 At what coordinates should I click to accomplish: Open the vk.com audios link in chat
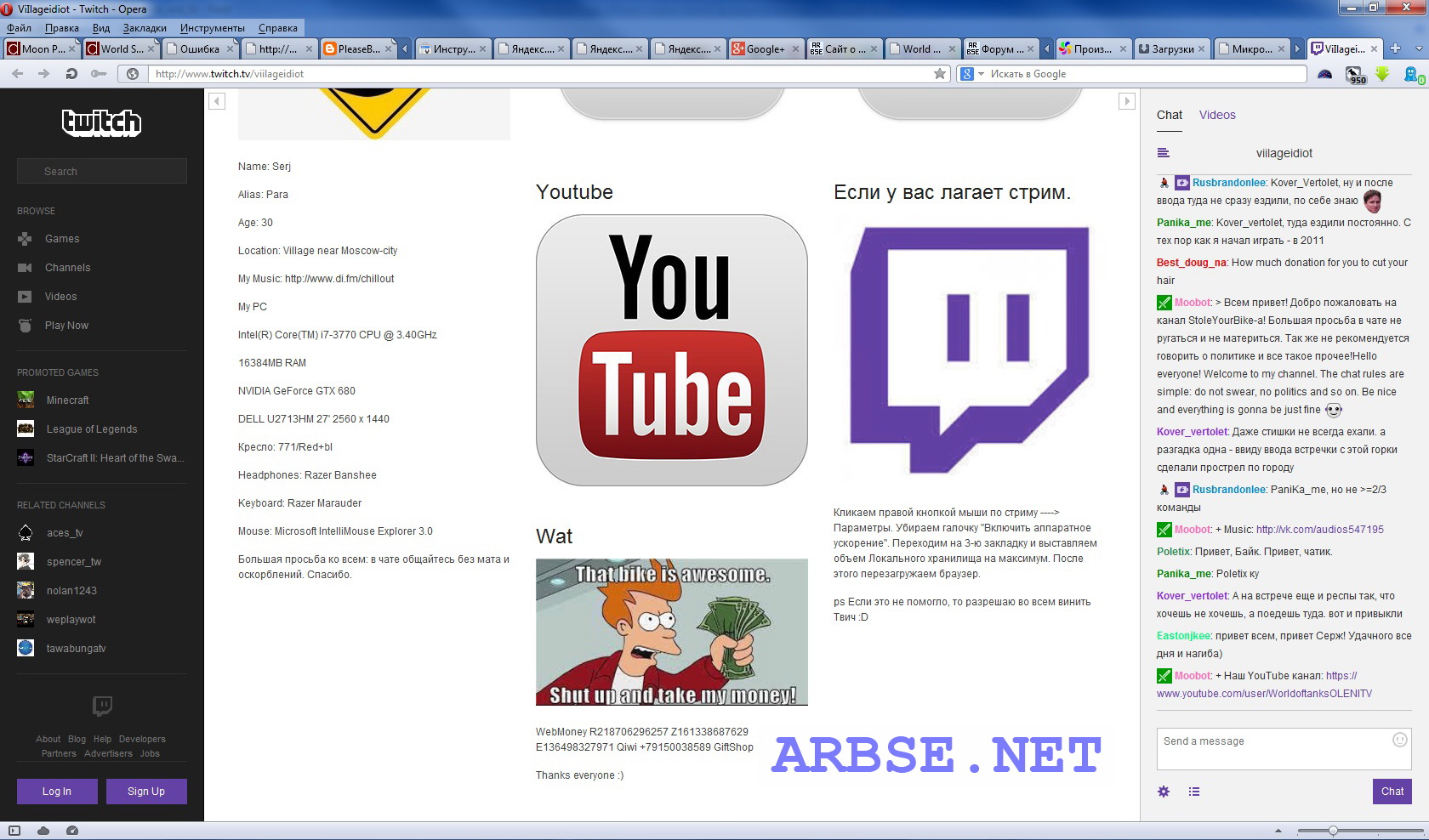click(x=1319, y=530)
